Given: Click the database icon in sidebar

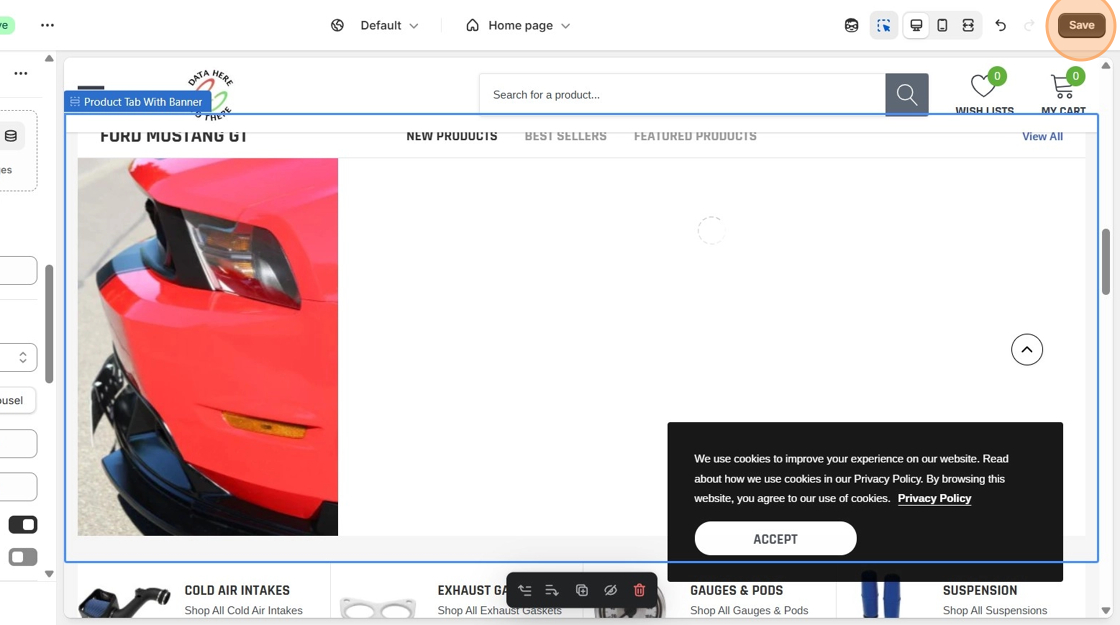Looking at the screenshot, I should pos(11,136).
